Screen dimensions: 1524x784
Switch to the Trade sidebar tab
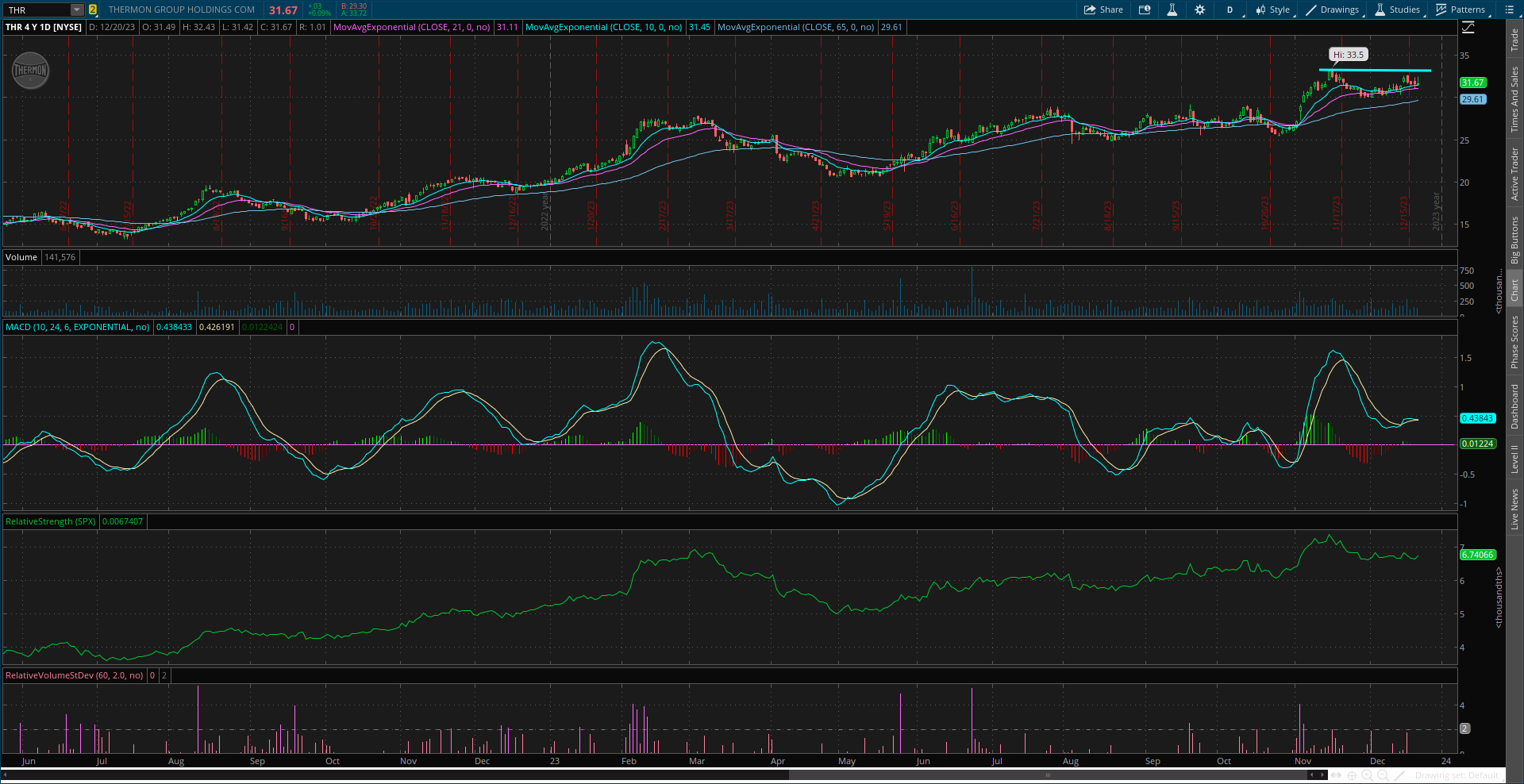pos(1514,40)
